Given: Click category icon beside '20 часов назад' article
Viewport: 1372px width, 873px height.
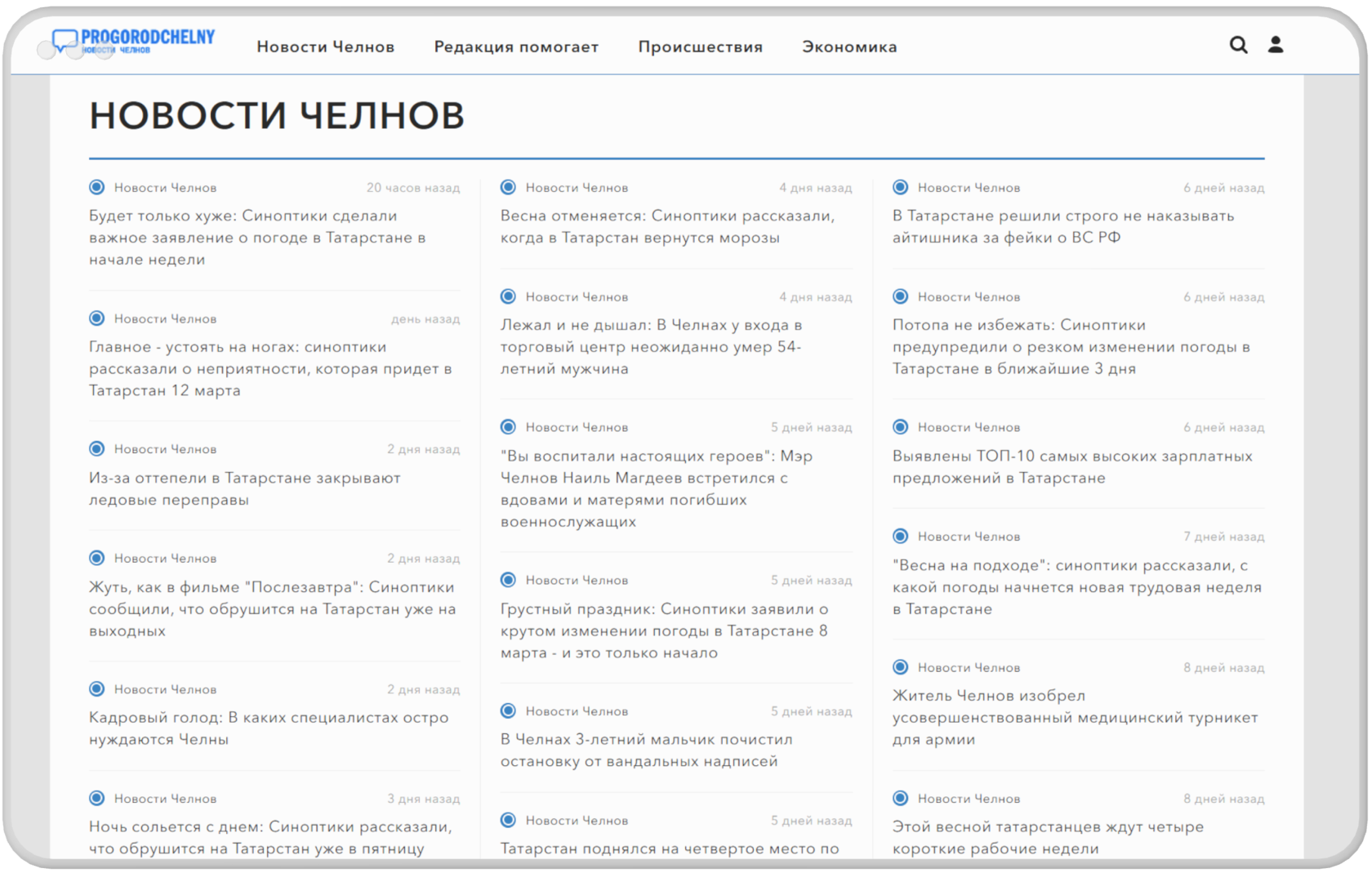Looking at the screenshot, I should 97,187.
